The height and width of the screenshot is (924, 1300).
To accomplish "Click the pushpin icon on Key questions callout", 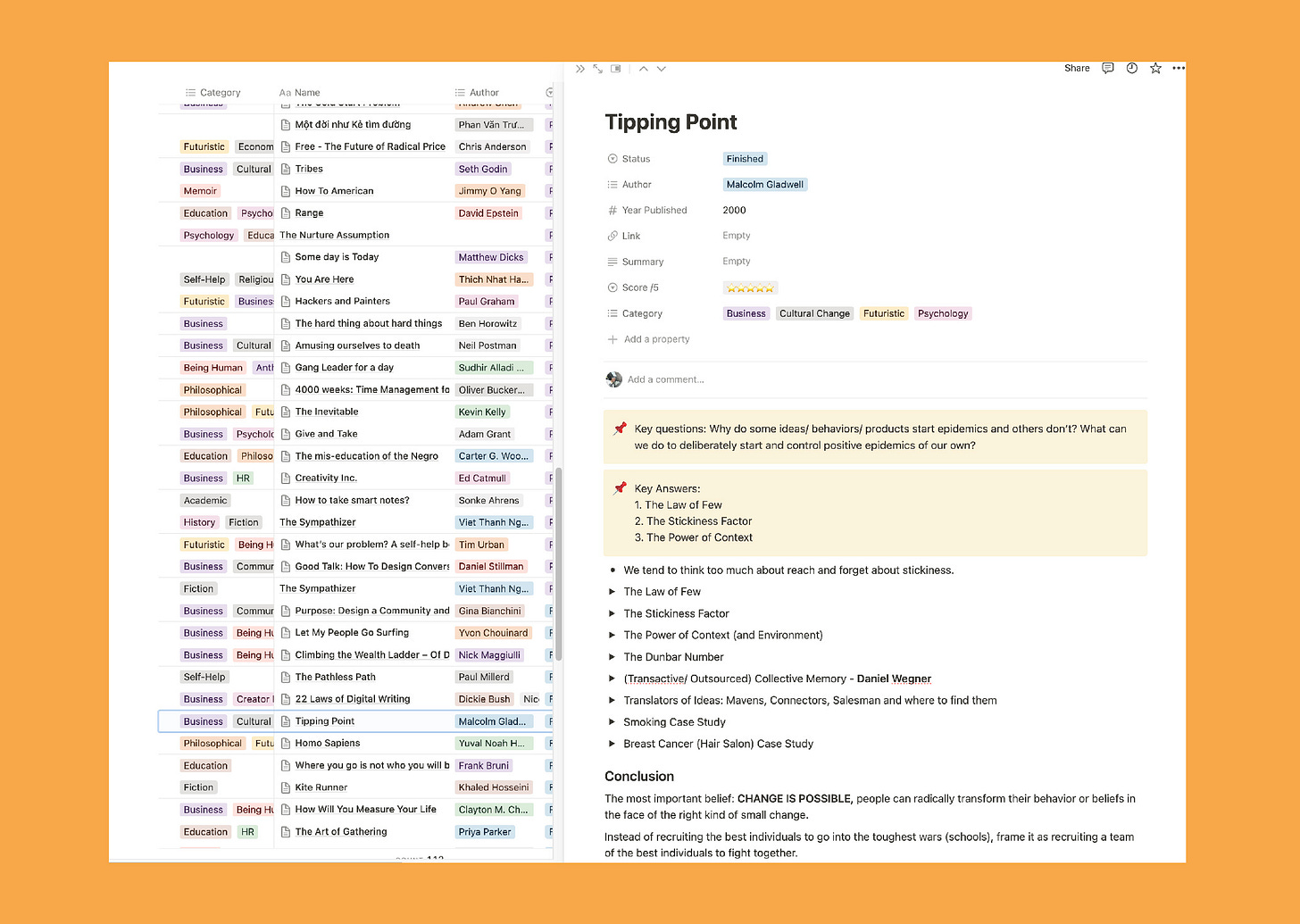I will tap(620, 429).
